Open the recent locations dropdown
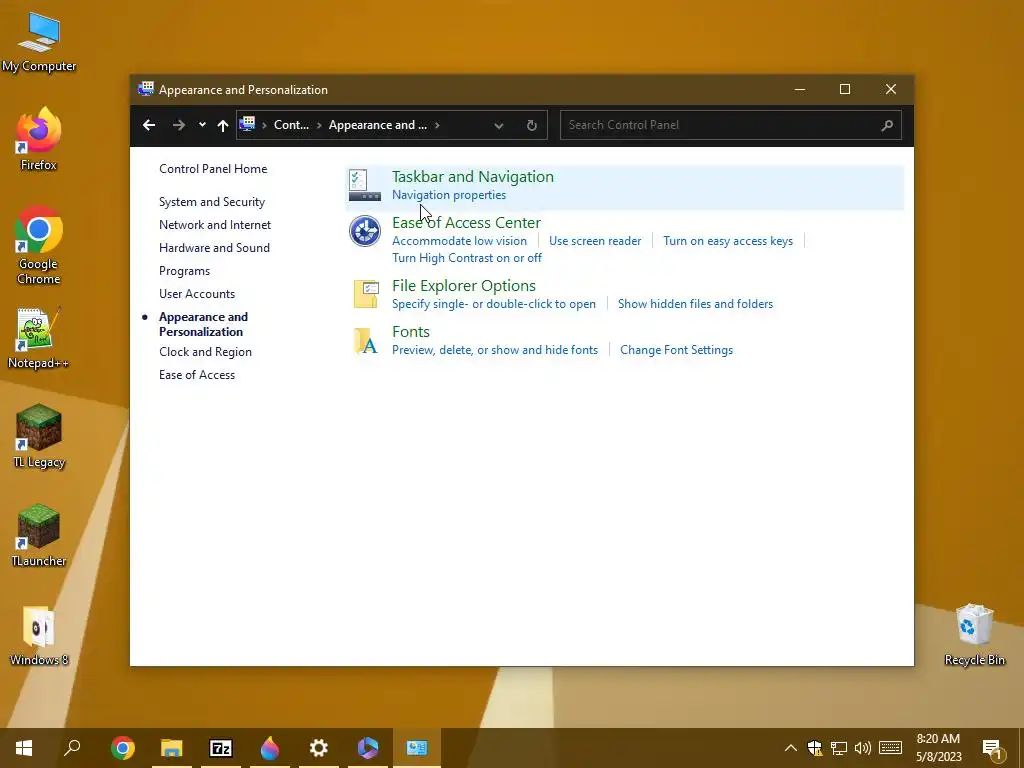The image size is (1024, 768). tap(202, 125)
